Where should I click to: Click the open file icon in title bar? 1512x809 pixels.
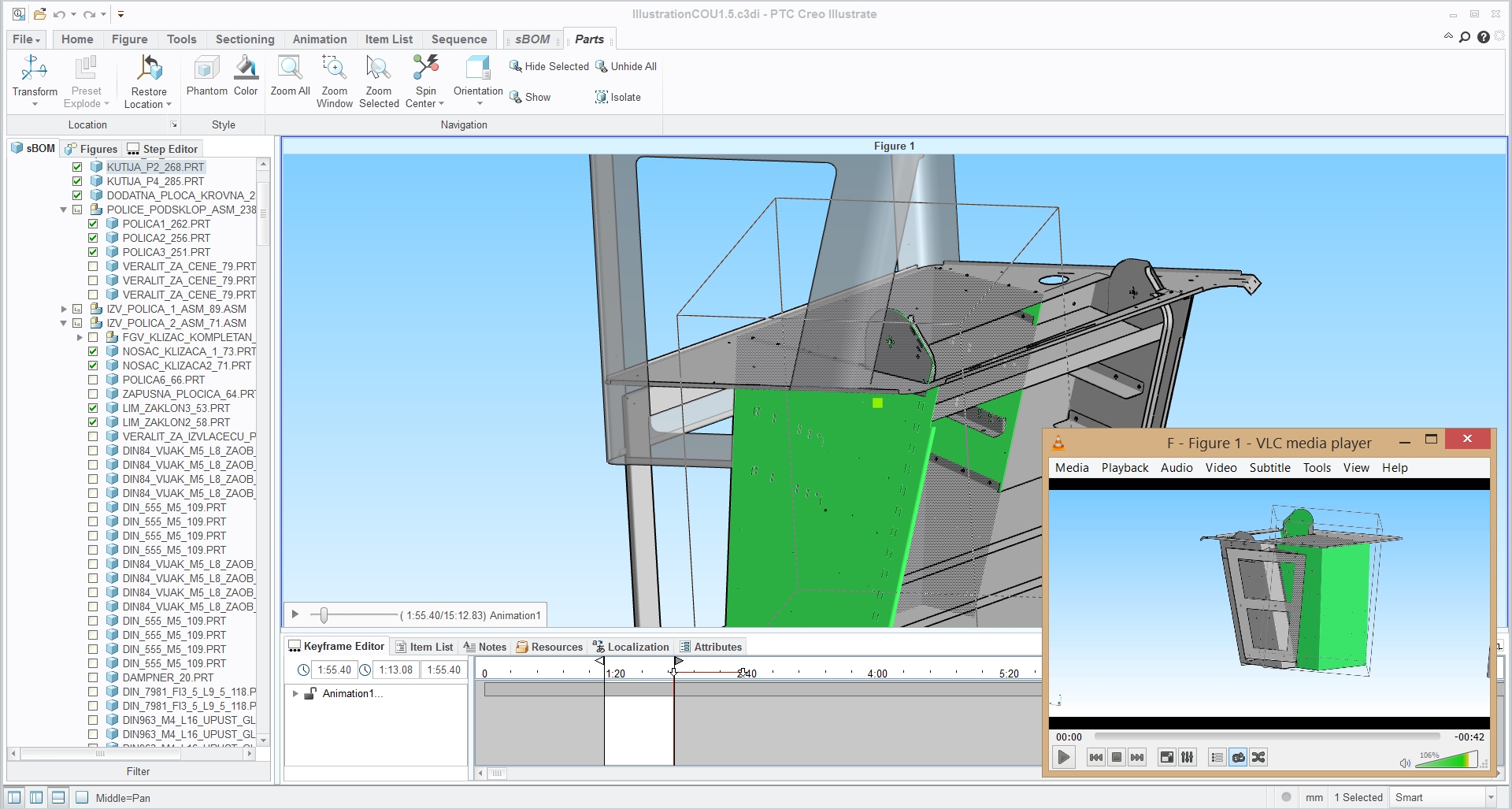[40, 14]
